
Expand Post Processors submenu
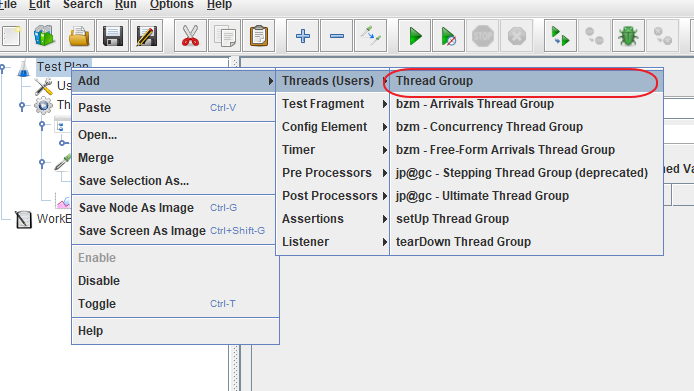coord(333,196)
